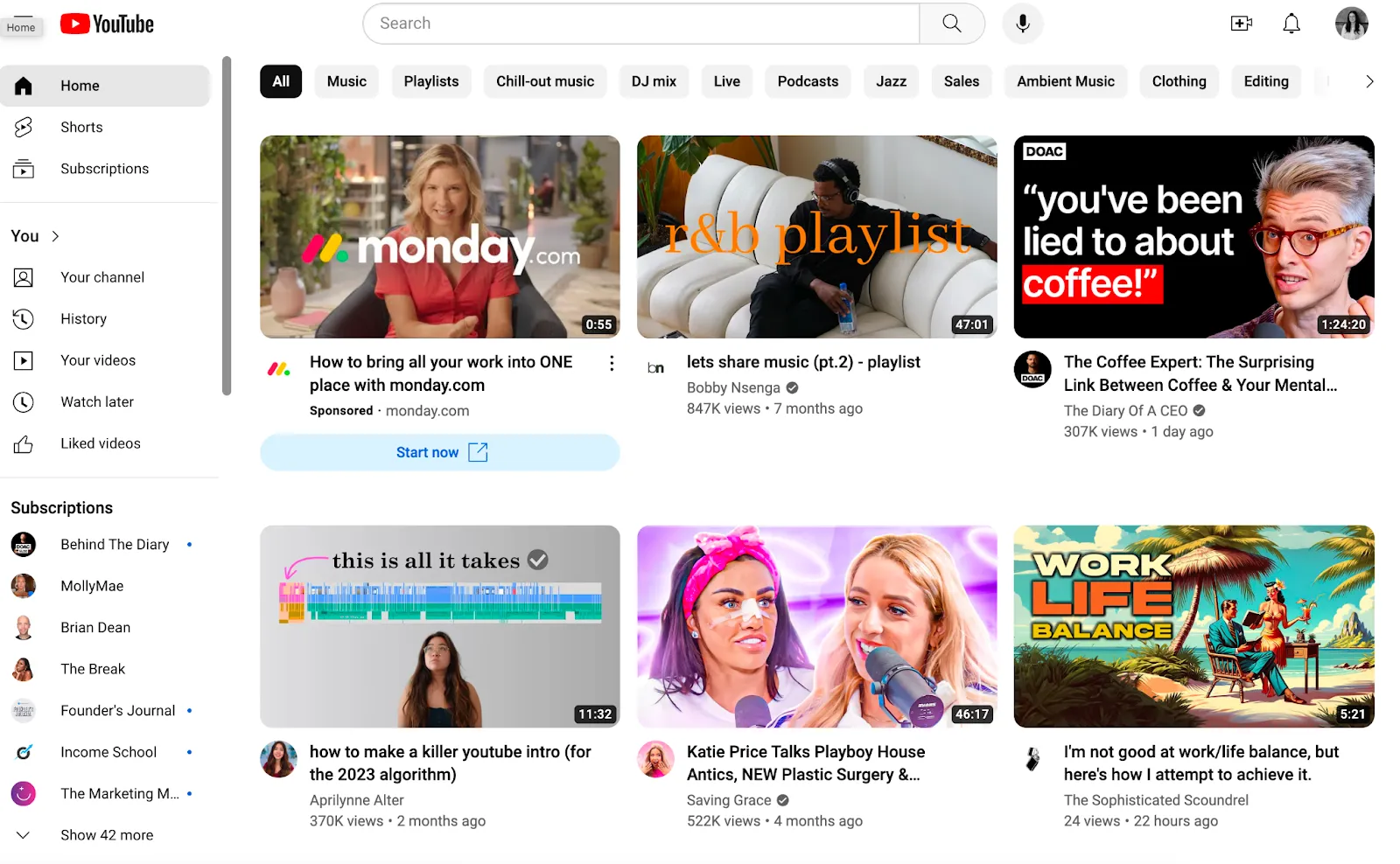Click the Aprilynne Alter channel name
1400x864 pixels.
point(357,800)
